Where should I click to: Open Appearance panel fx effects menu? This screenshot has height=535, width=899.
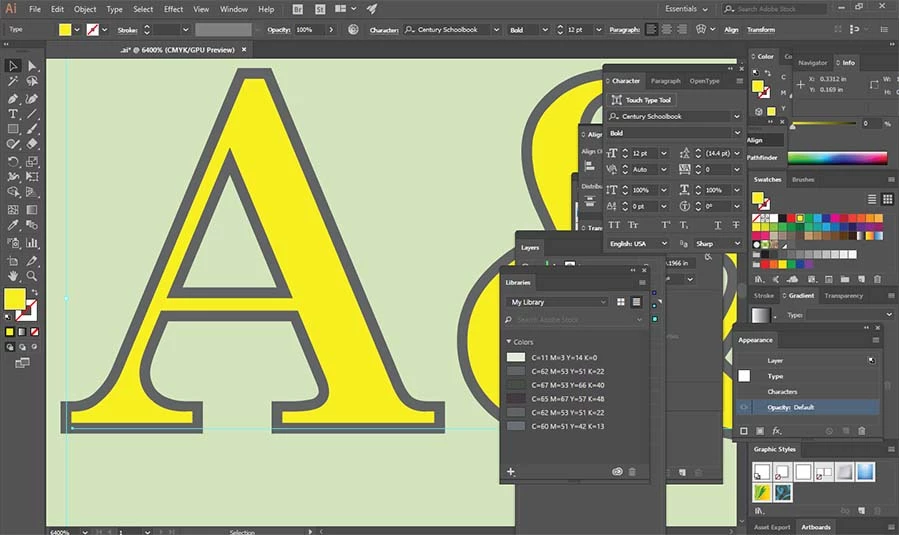(x=776, y=431)
